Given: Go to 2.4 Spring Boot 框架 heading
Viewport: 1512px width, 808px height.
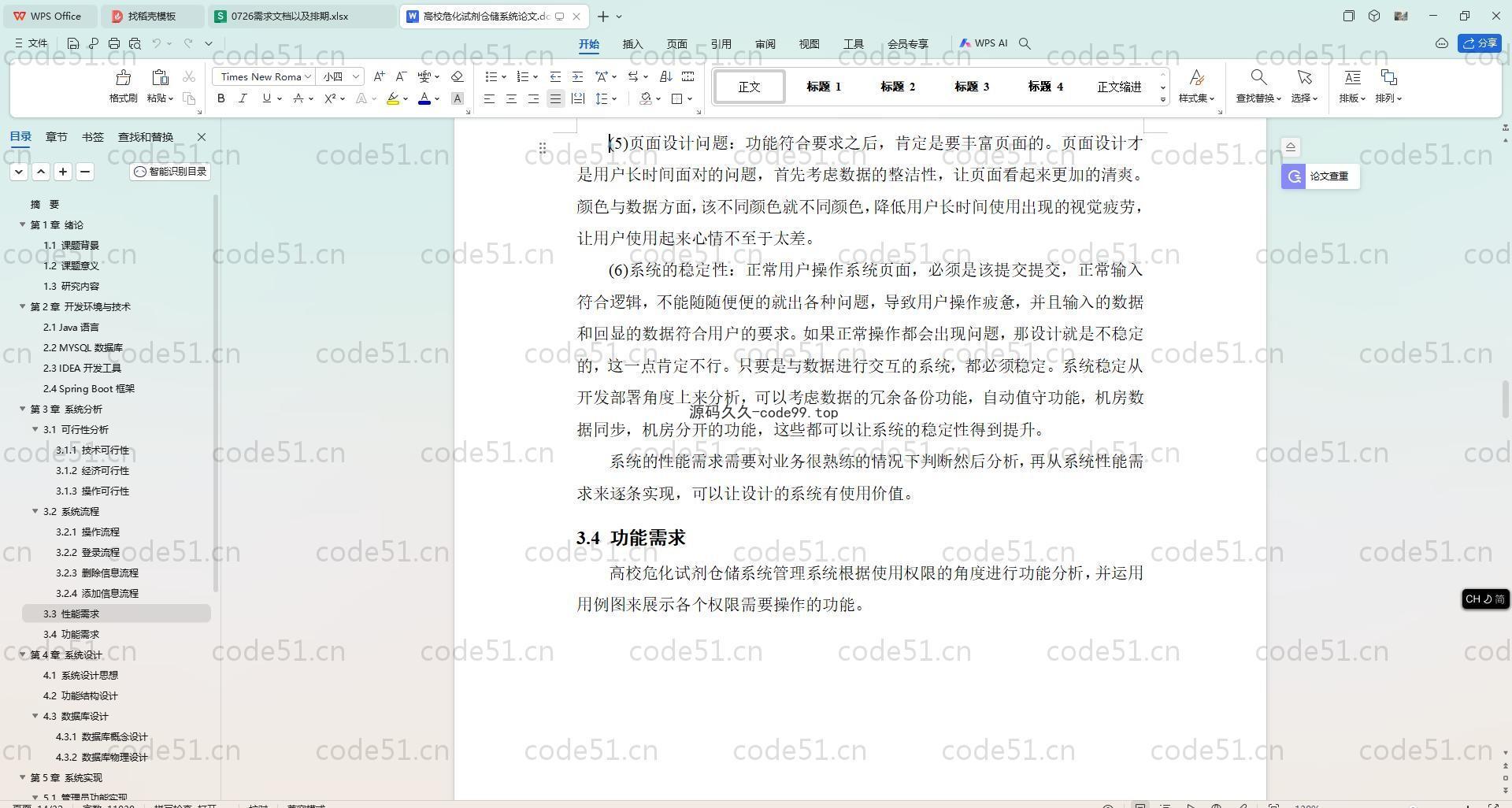Looking at the screenshot, I should point(89,388).
